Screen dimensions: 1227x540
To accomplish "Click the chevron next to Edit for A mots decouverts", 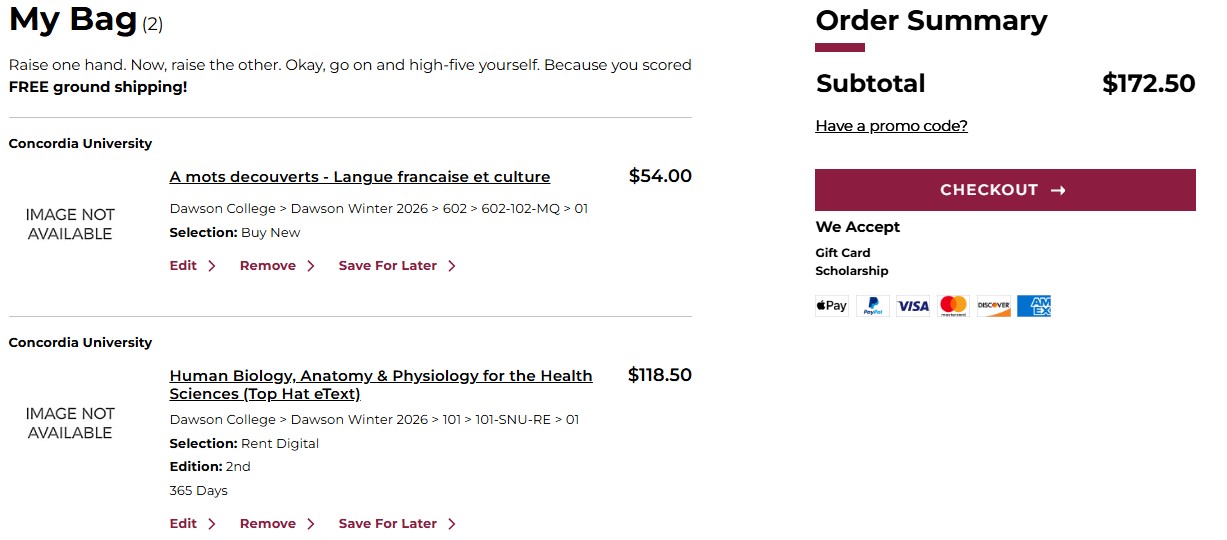I will (x=212, y=266).
